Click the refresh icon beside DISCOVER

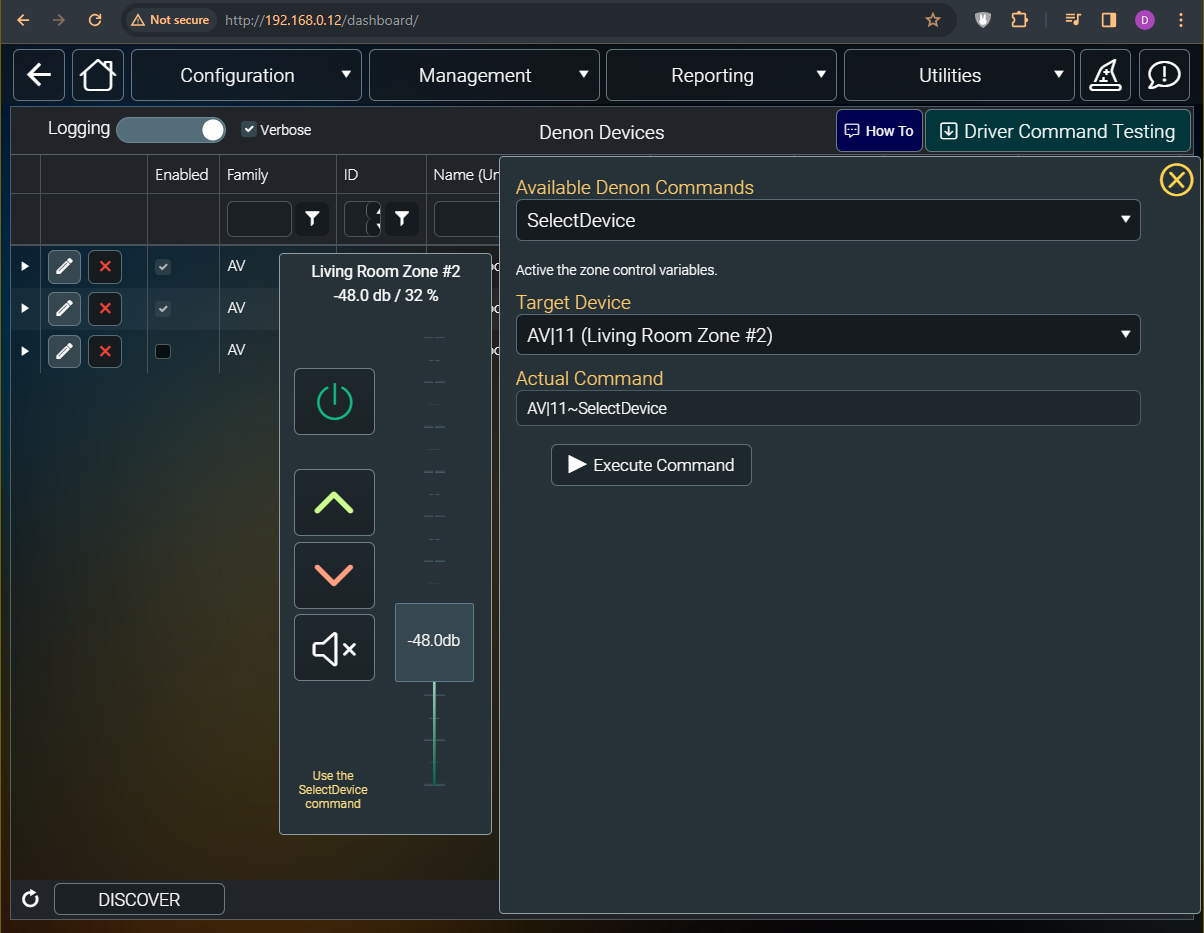coord(30,899)
